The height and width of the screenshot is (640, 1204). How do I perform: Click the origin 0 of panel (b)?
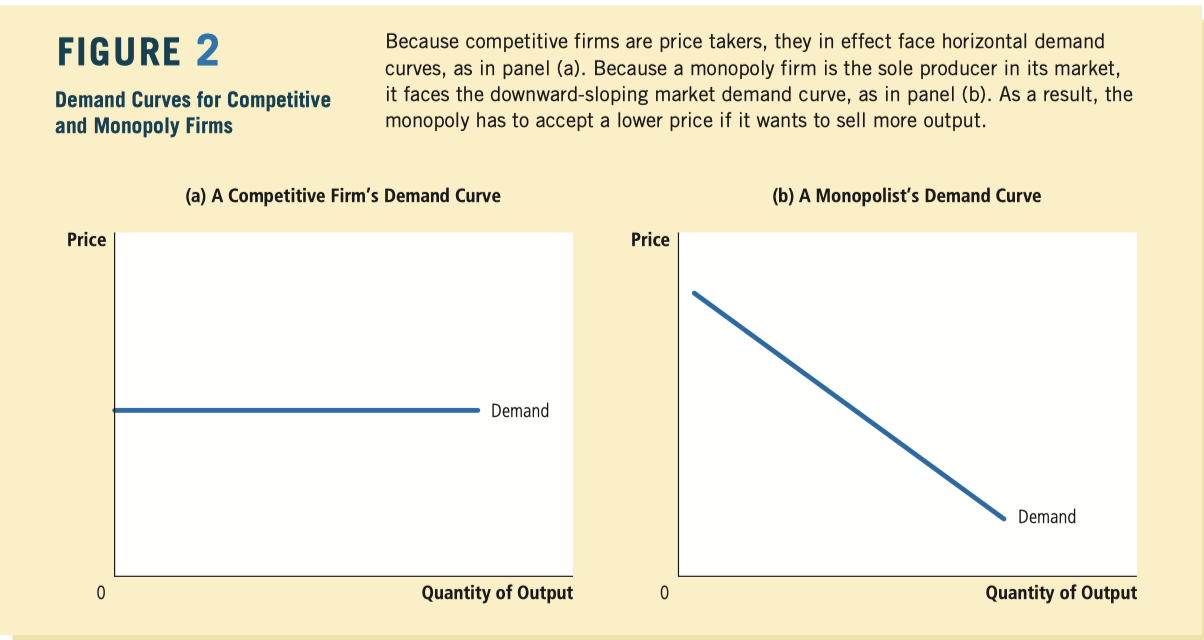[663, 593]
